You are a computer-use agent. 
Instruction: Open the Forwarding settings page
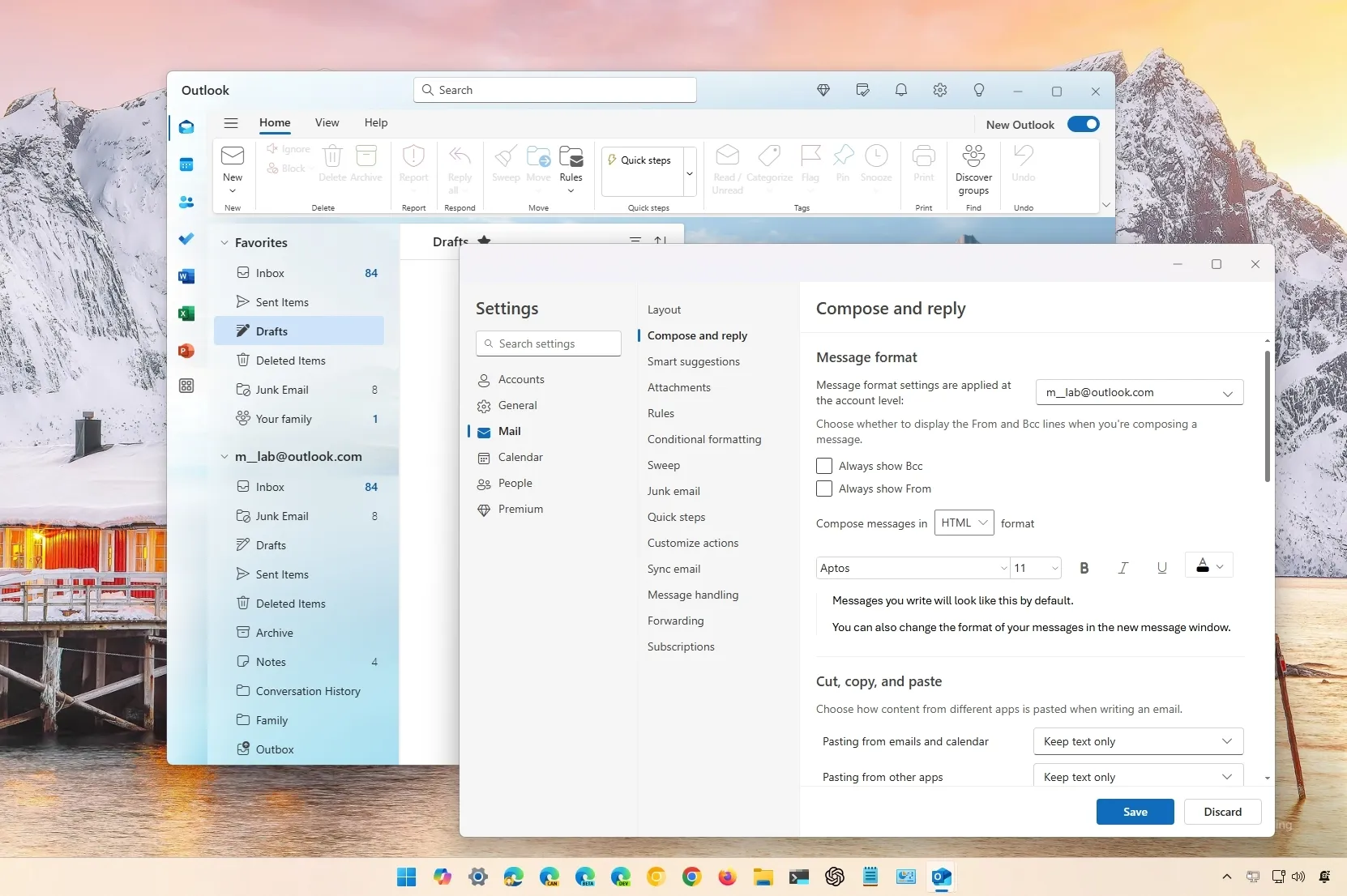676,621
